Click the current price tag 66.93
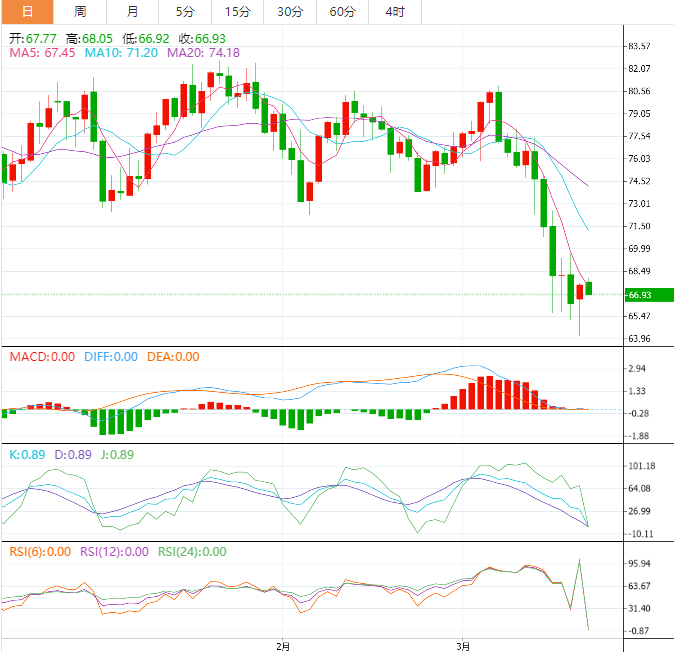The height and width of the screenshot is (652, 674). tap(649, 295)
